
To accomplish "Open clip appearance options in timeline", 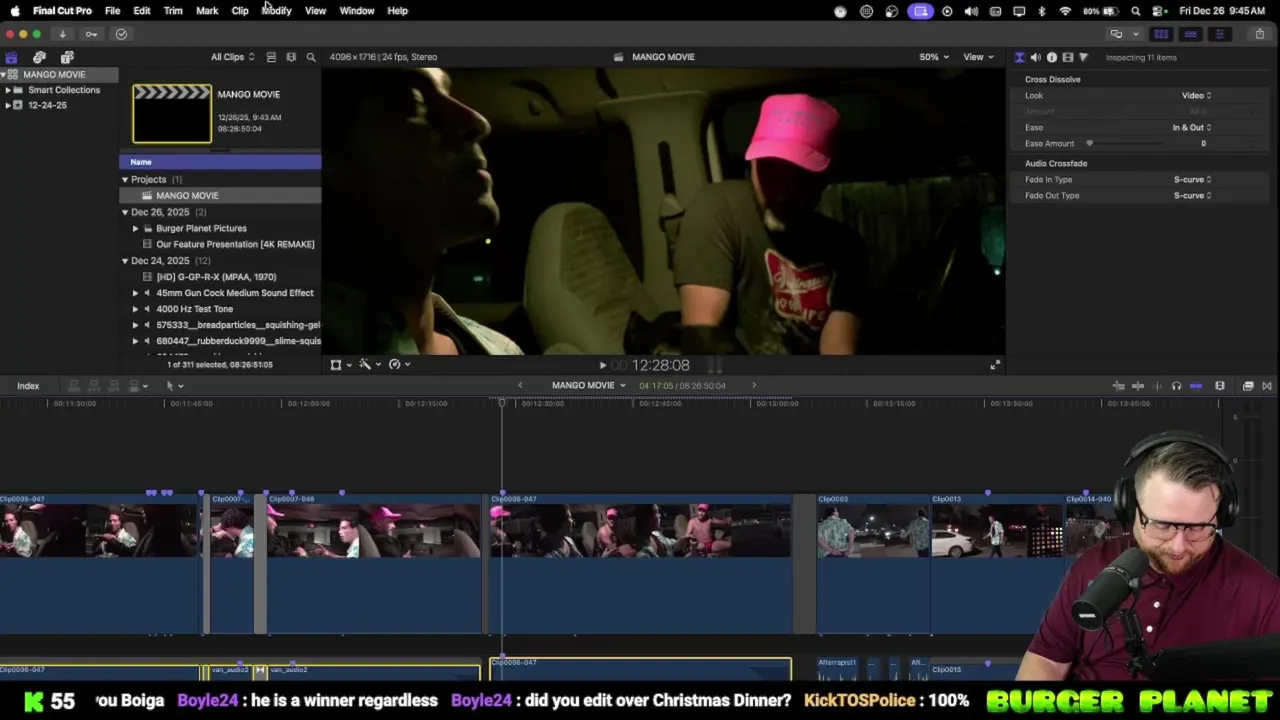I will click(x=1219, y=386).
